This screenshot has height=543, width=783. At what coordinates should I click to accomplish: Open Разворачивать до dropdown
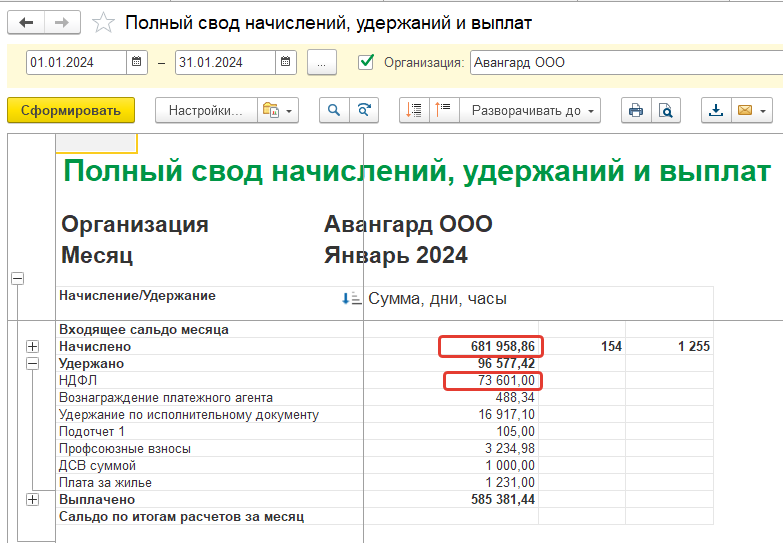(530, 110)
